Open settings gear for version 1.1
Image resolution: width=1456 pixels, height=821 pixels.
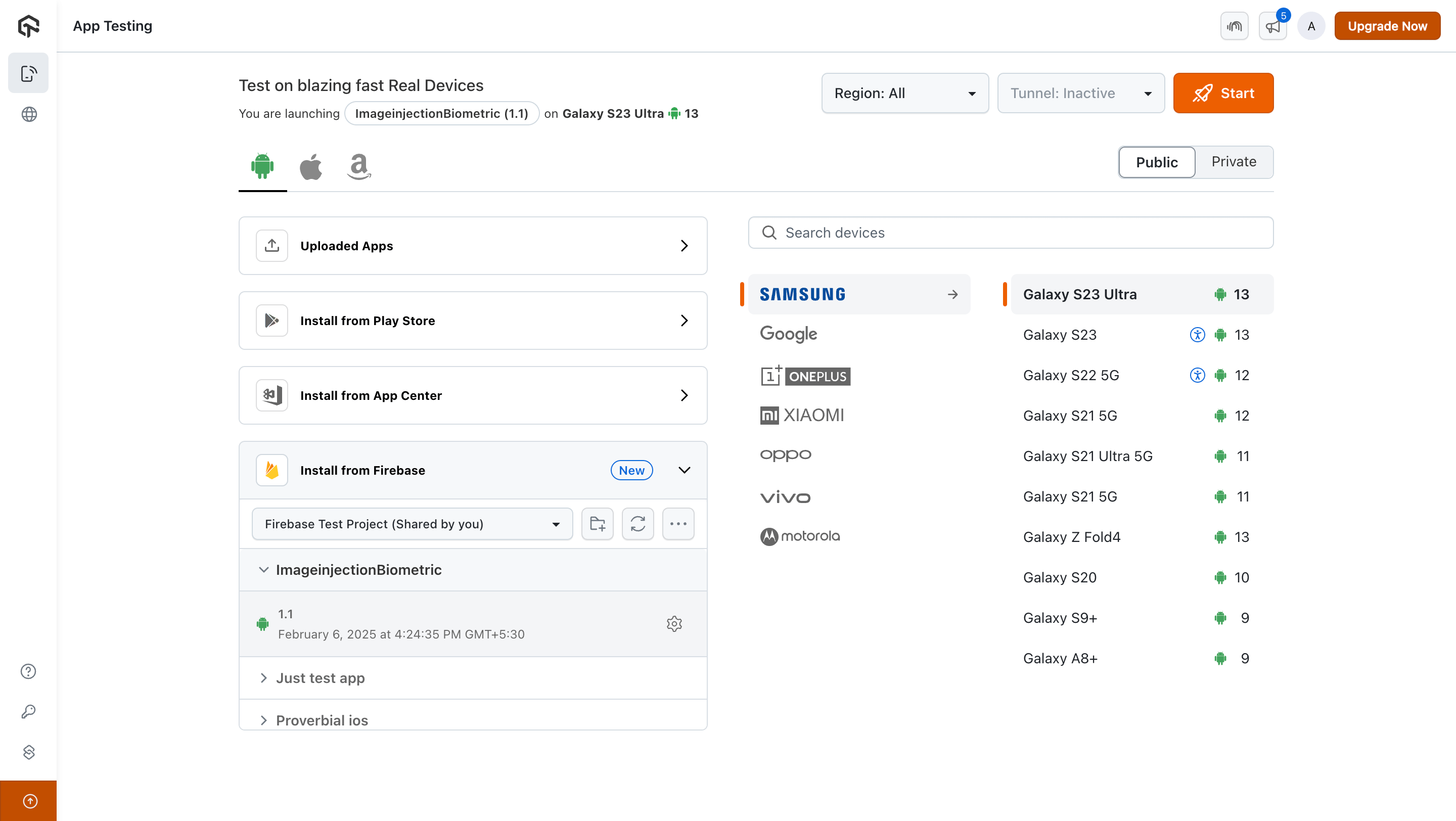674,624
